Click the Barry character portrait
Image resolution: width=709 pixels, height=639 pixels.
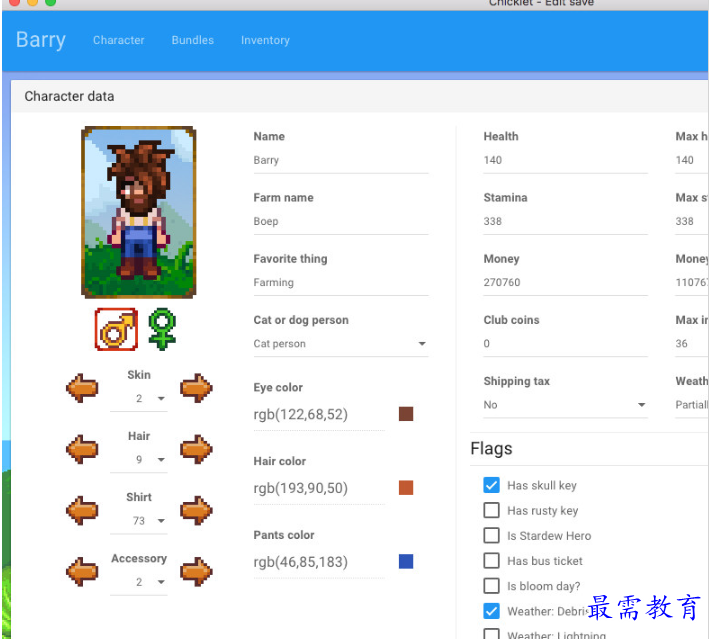click(x=138, y=212)
